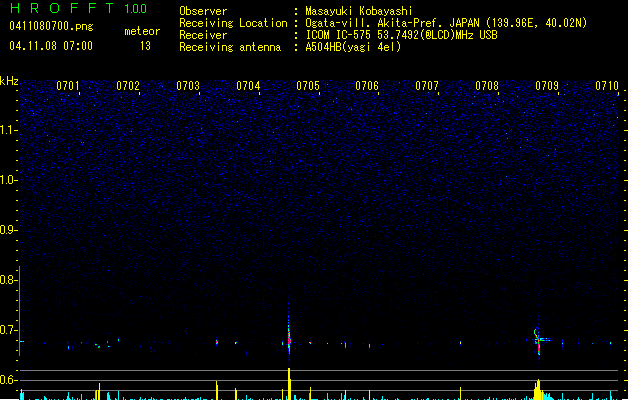This screenshot has height=400, width=629.
Task: Click the 1.0 kHz axis label
Action: click(x=8, y=180)
